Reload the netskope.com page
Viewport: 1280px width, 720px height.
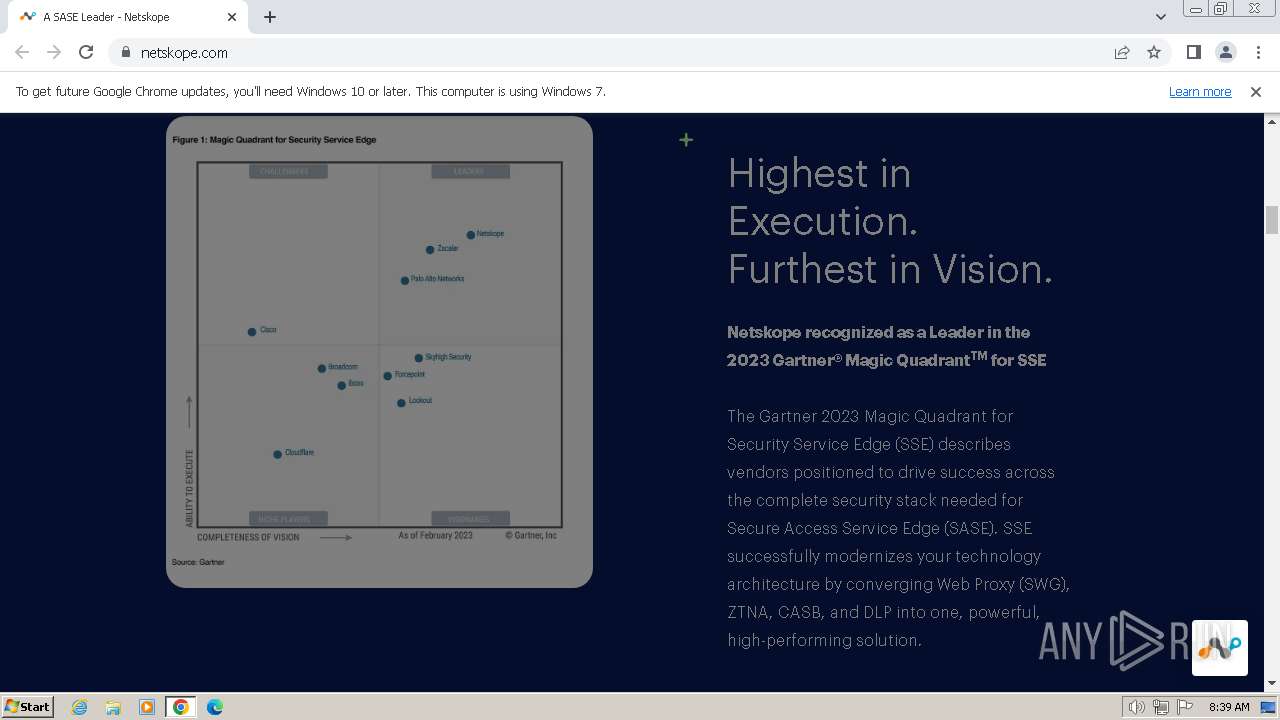tap(86, 52)
